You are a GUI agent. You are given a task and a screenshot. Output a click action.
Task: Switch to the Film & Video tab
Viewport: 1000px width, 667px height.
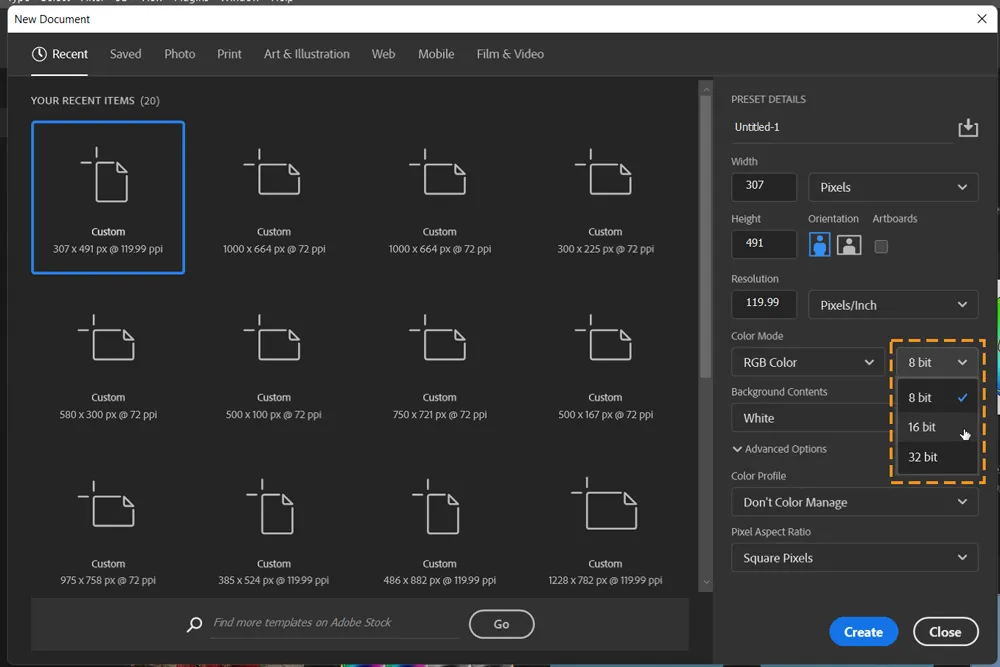tap(510, 54)
